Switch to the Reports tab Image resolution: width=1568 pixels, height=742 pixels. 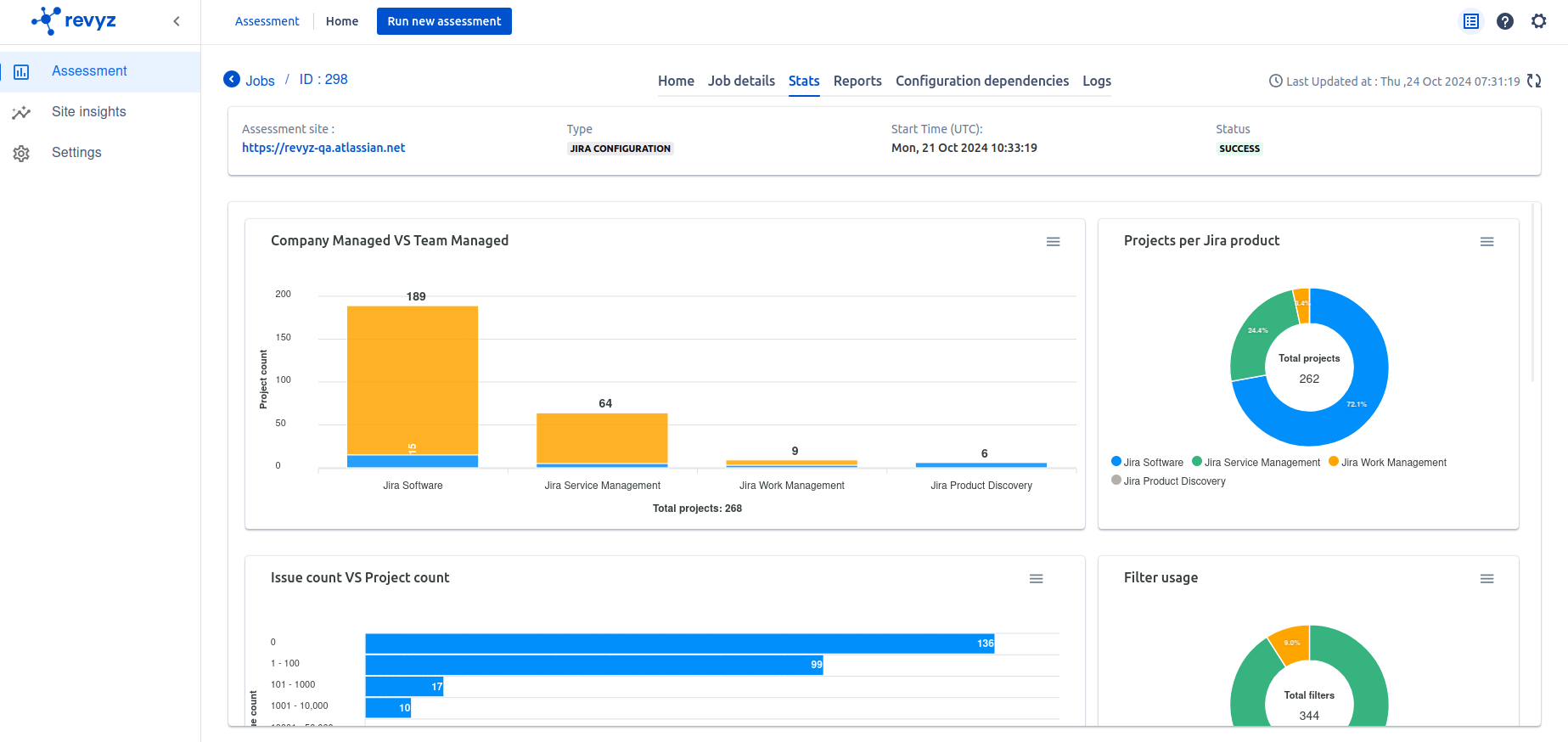pyautogui.click(x=857, y=81)
